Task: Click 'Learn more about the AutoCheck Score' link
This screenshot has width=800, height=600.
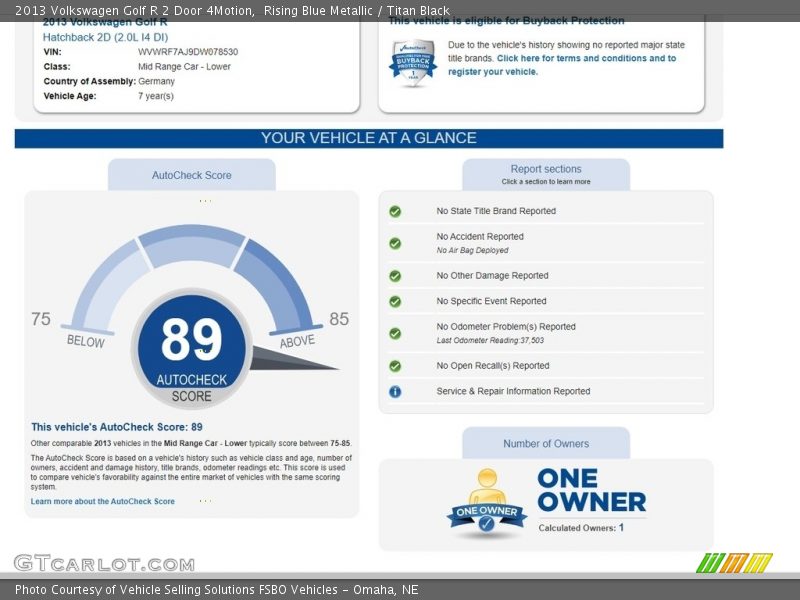Action: (x=103, y=502)
